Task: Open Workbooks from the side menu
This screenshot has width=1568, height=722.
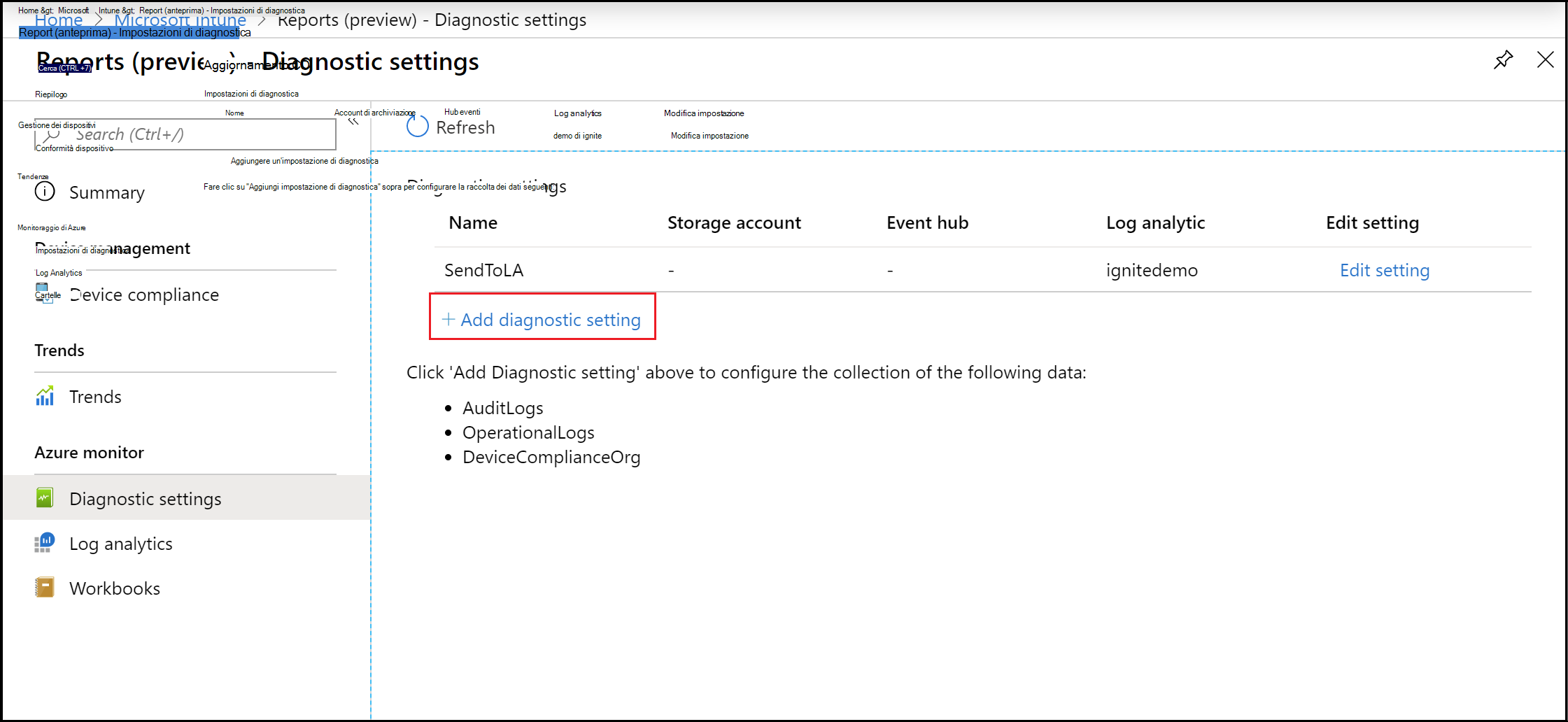Action: [x=115, y=588]
